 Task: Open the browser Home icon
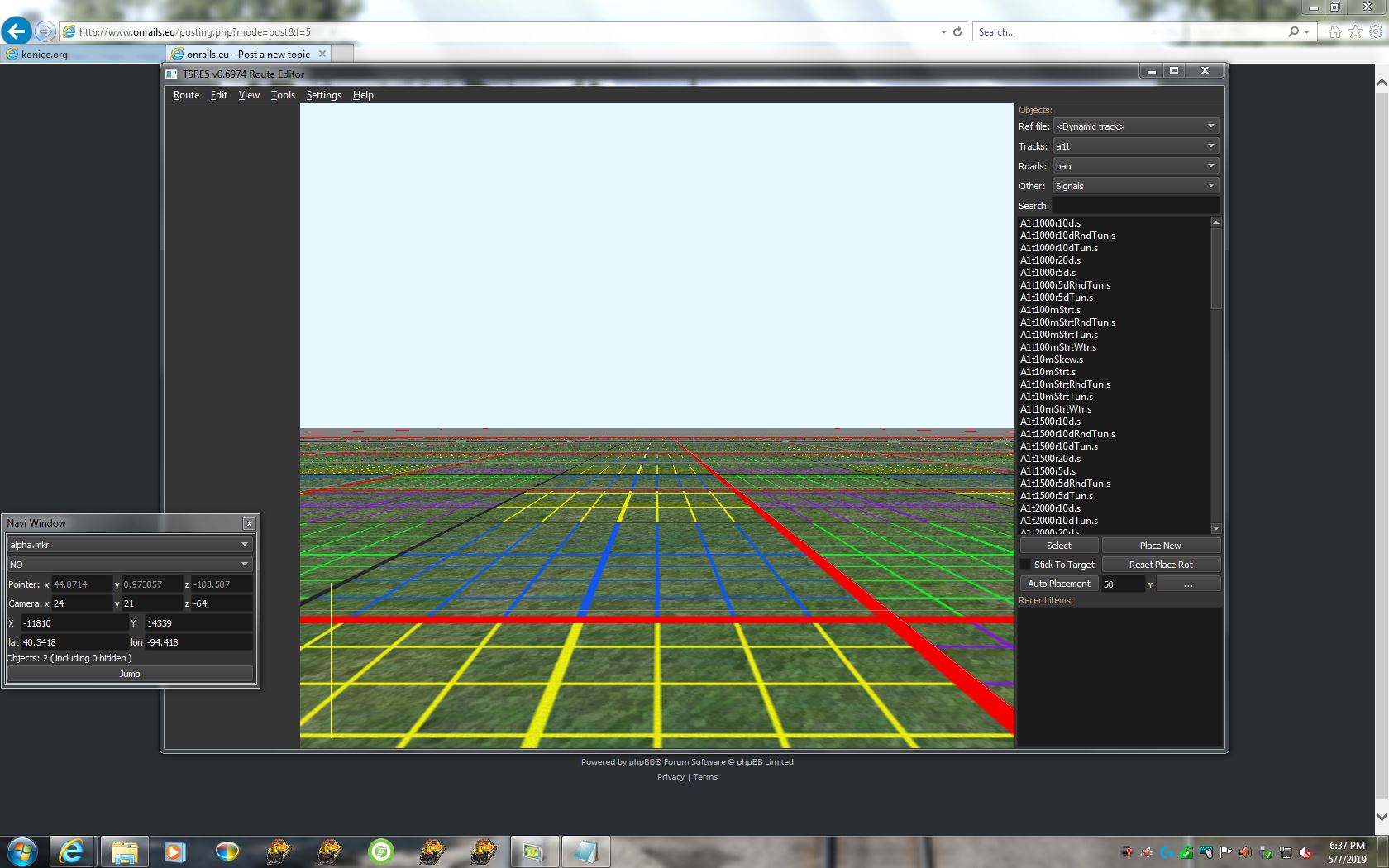tap(1334, 31)
